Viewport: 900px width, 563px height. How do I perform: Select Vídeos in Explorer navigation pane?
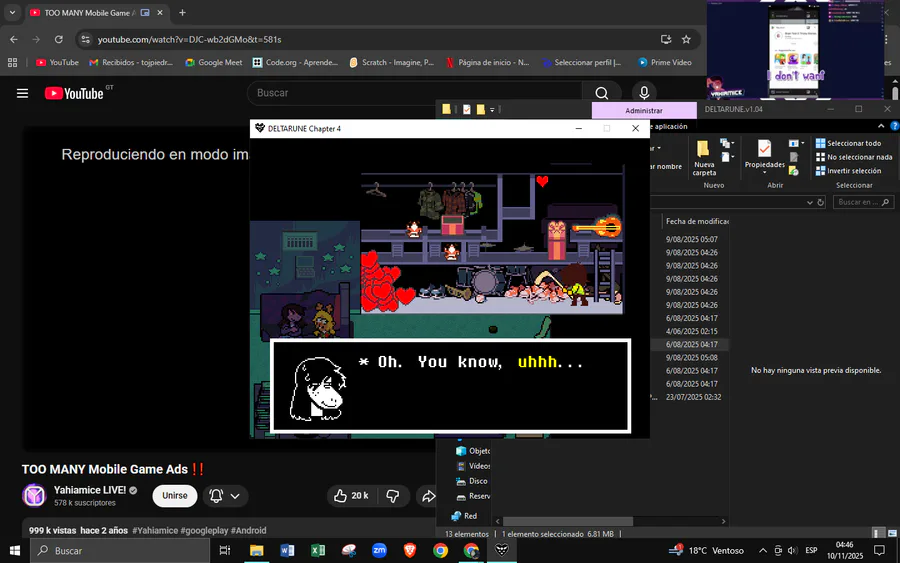[x=474, y=466]
